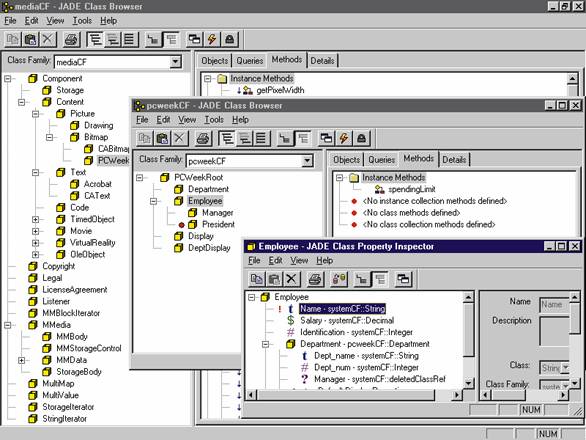586x440 pixels.
Task: Switch to Queries tab in pcweekCF window
Action: click(x=382, y=160)
